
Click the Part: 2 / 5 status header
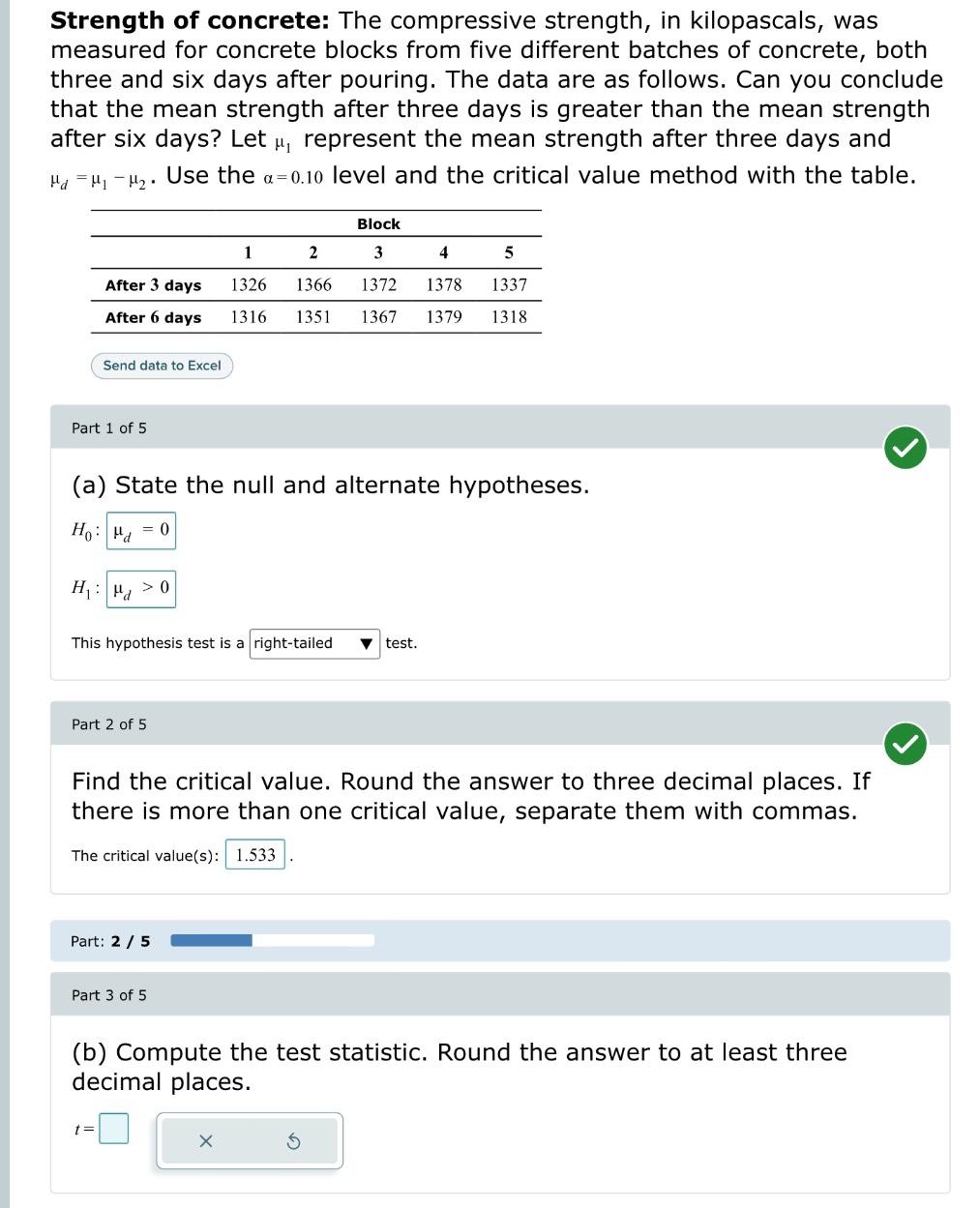pos(108,939)
